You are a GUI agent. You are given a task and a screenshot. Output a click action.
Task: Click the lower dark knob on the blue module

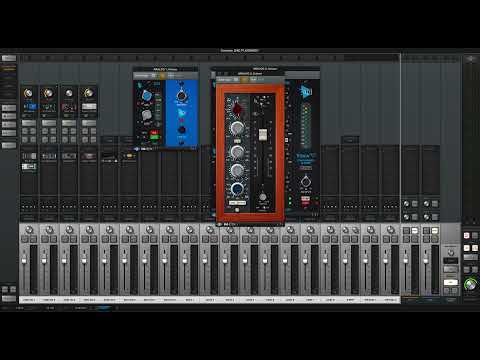click(181, 130)
